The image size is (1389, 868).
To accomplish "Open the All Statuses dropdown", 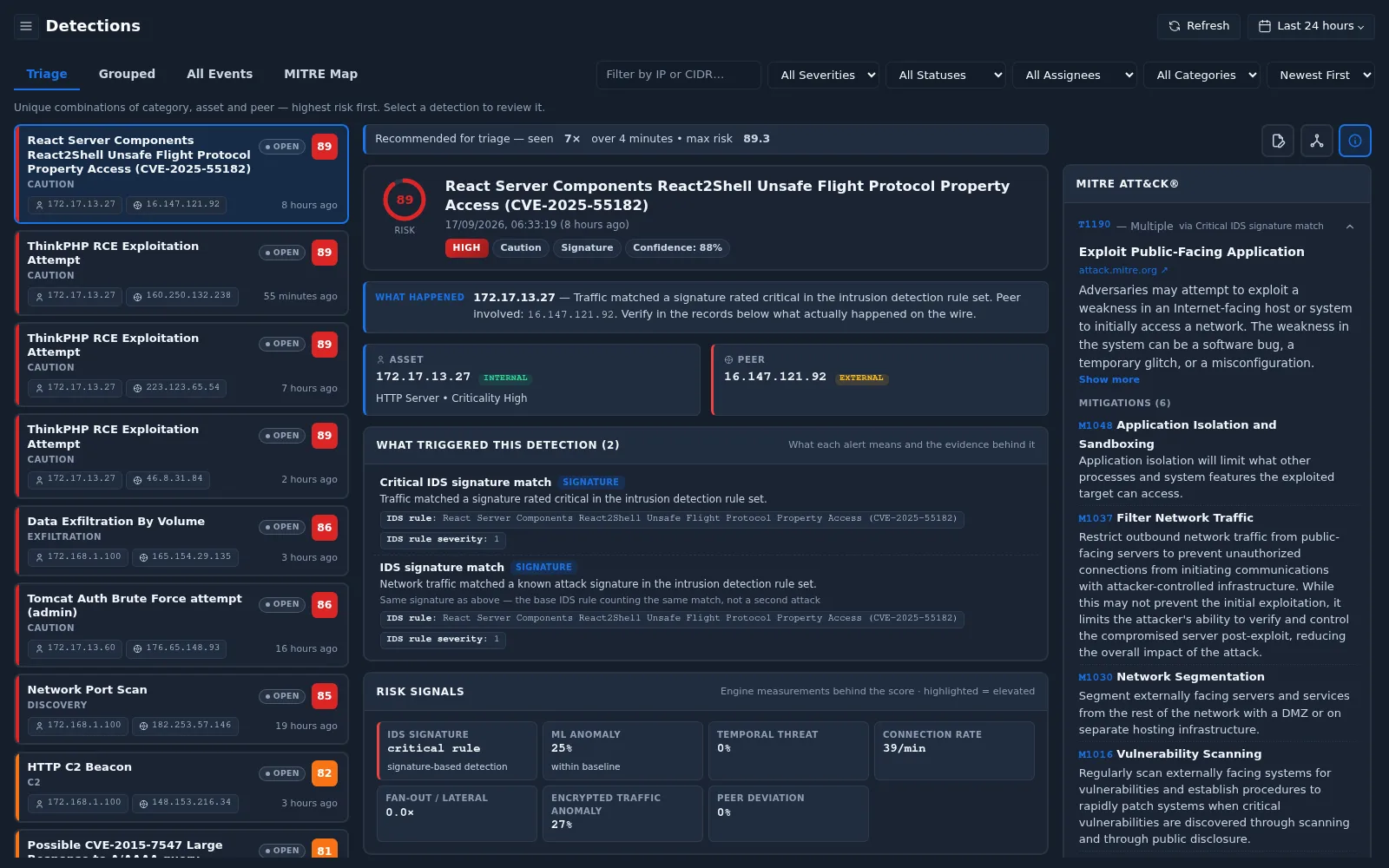I will 946,76.
